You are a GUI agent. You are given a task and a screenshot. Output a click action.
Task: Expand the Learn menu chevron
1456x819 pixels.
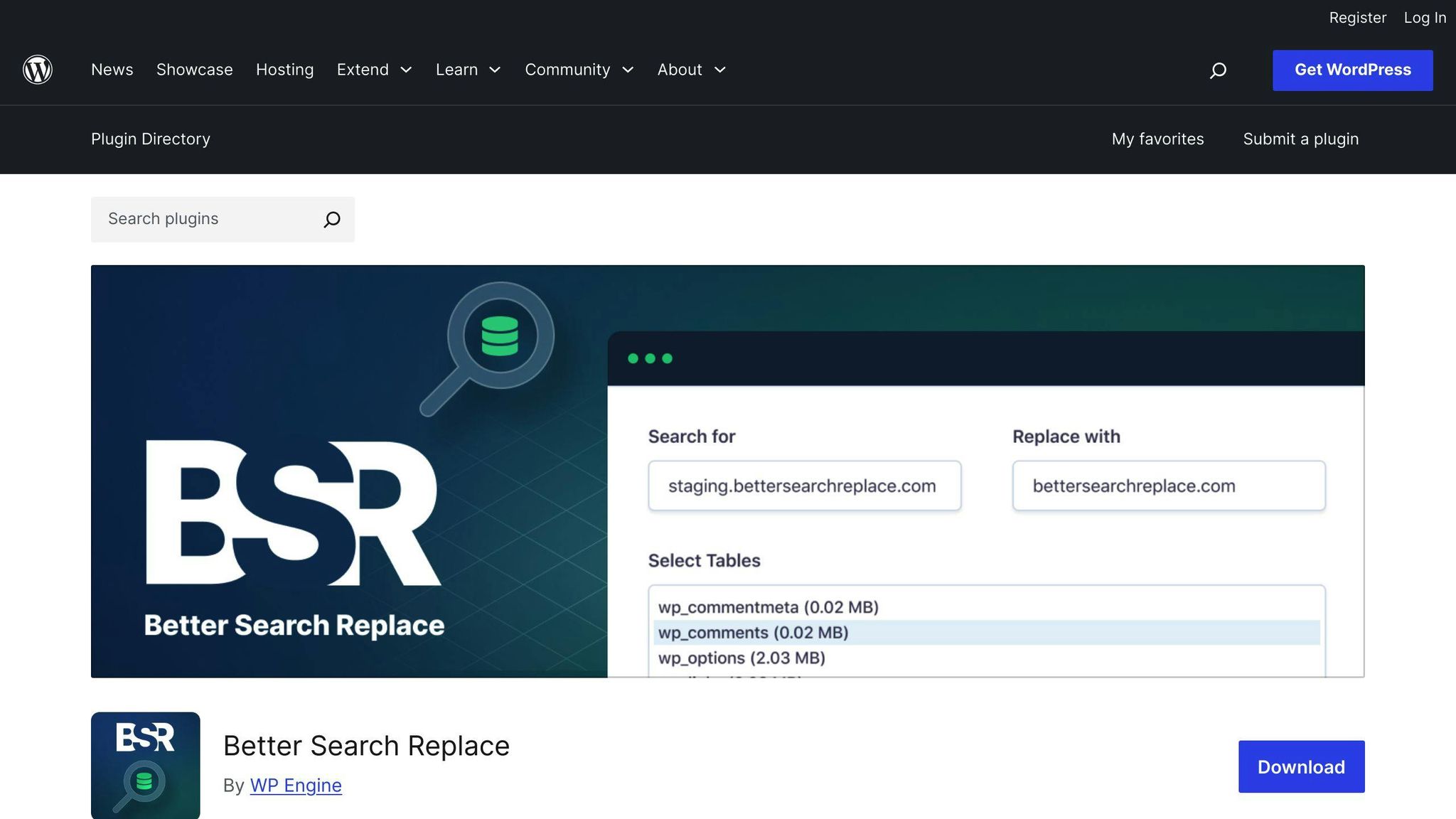coord(495,70)
